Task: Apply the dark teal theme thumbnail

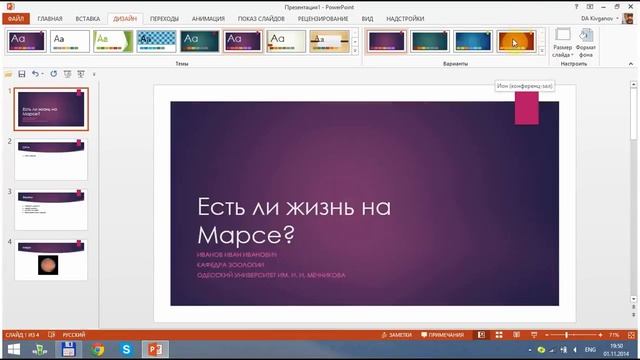Action: (200, 41)
